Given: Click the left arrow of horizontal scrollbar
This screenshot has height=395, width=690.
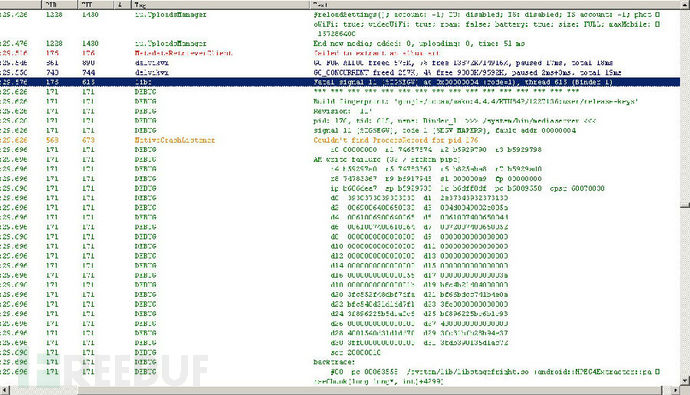Looking at the screenshot, I should (4, 390).
